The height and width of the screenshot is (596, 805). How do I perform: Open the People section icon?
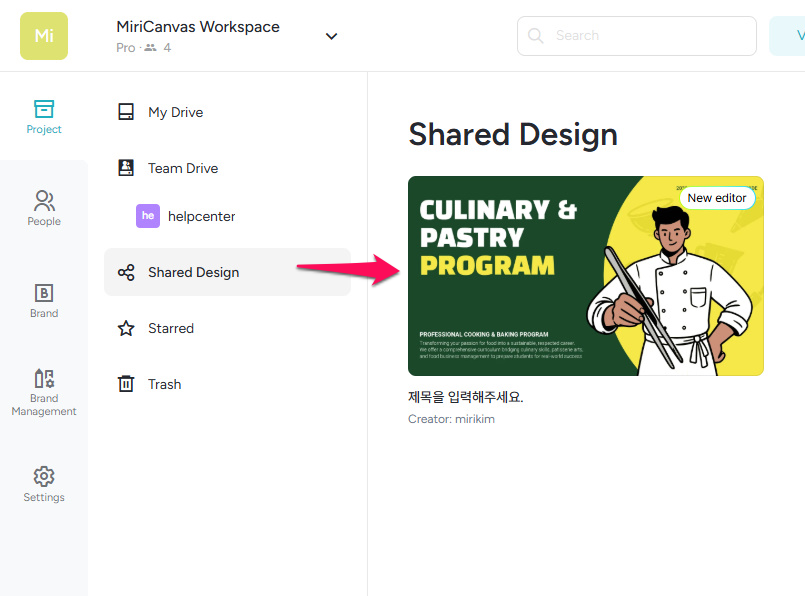pyautogui.click(x=44, y=201)
